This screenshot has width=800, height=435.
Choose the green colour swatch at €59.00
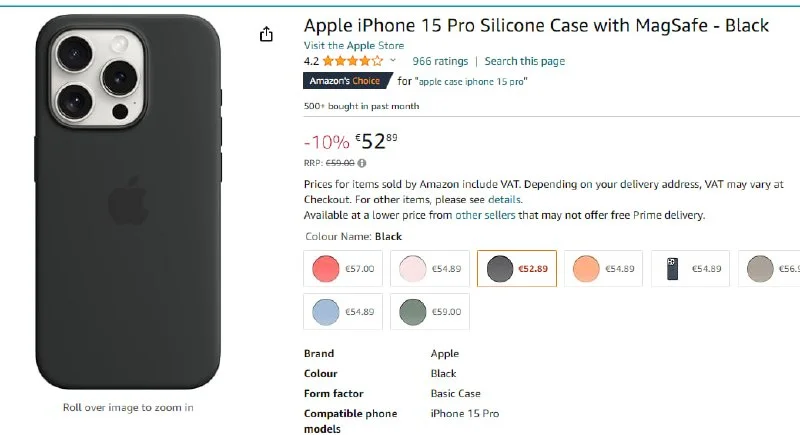pos(429,312)
